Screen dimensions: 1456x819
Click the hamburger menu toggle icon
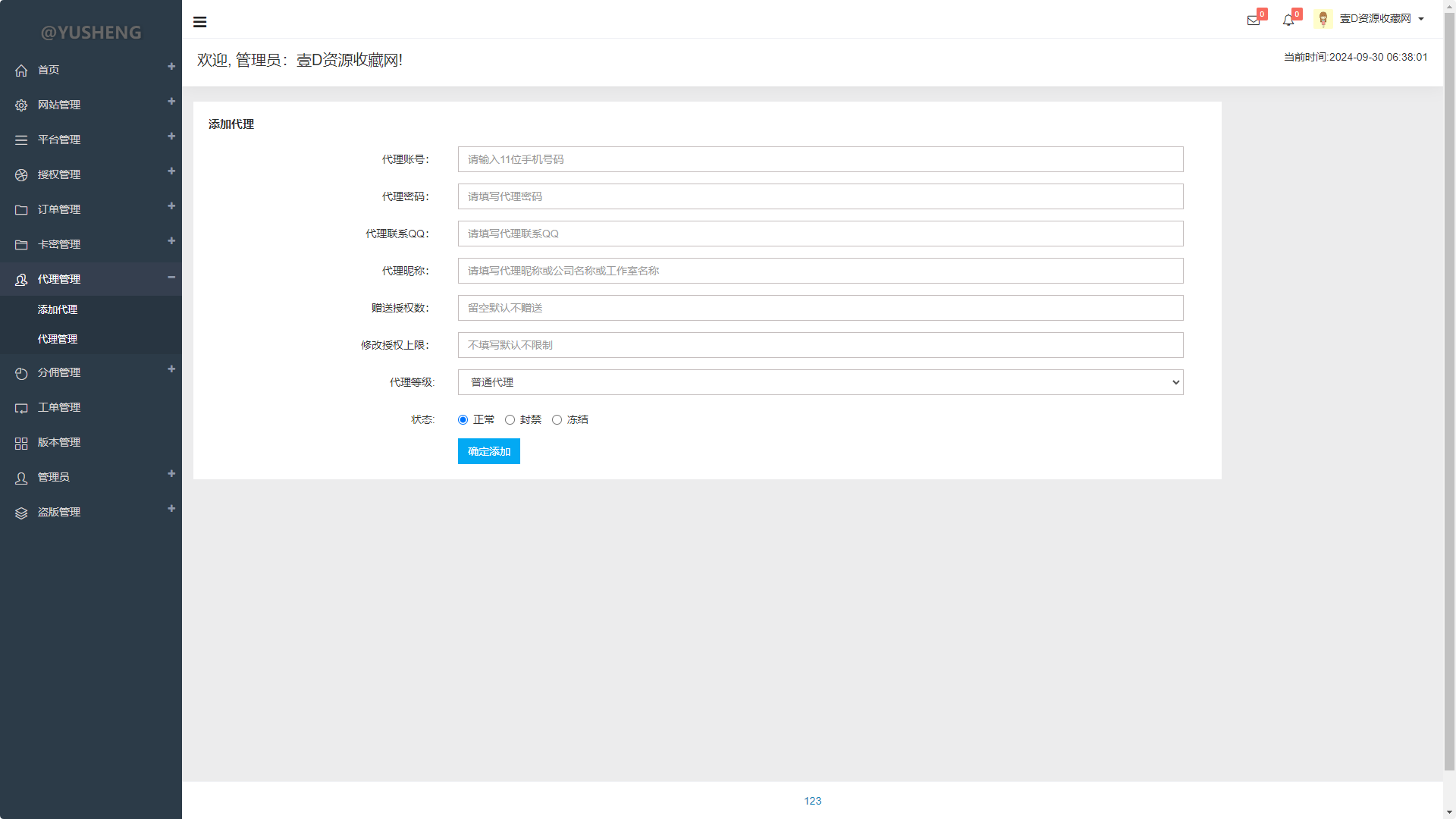pos(200,22)
